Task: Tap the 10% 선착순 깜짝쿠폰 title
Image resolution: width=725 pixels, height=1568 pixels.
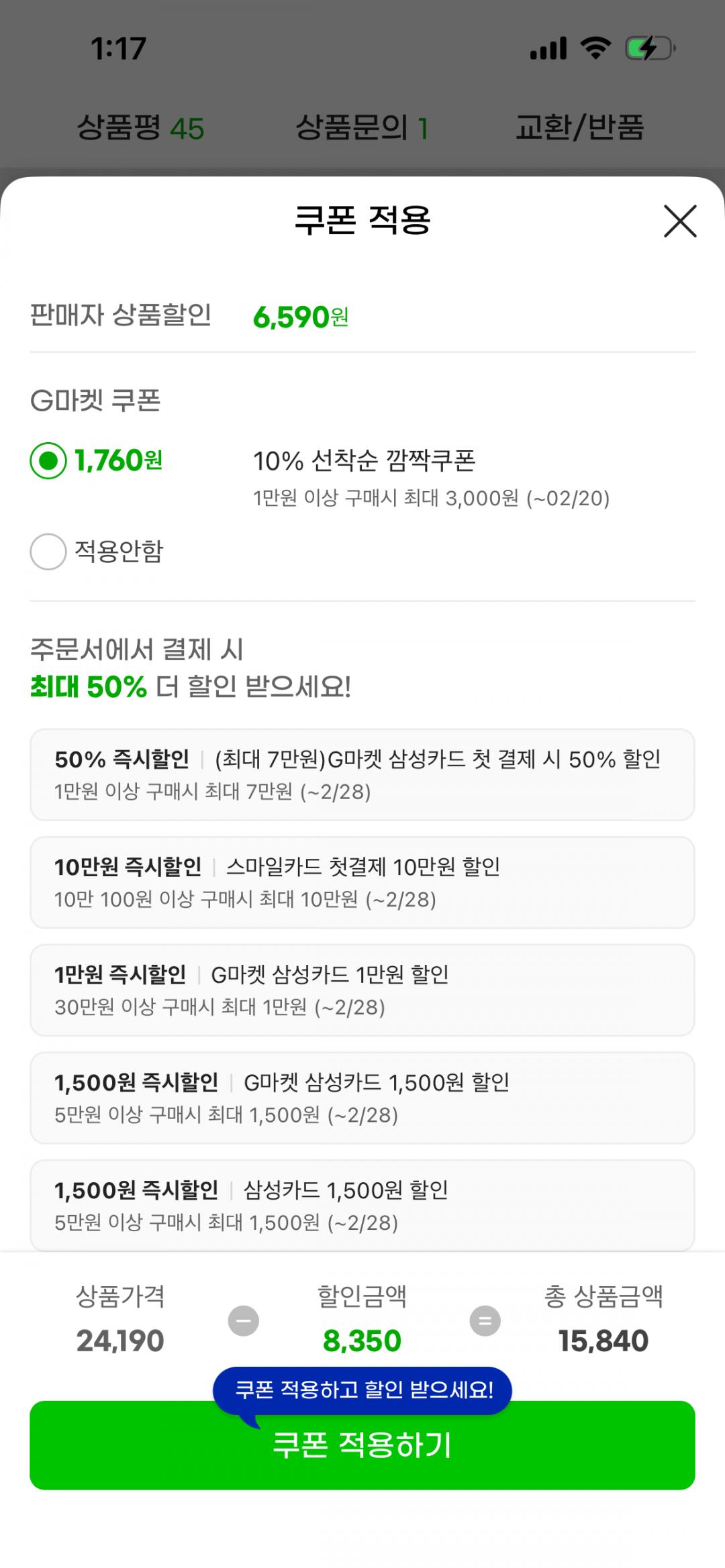Action: point(364,461)
